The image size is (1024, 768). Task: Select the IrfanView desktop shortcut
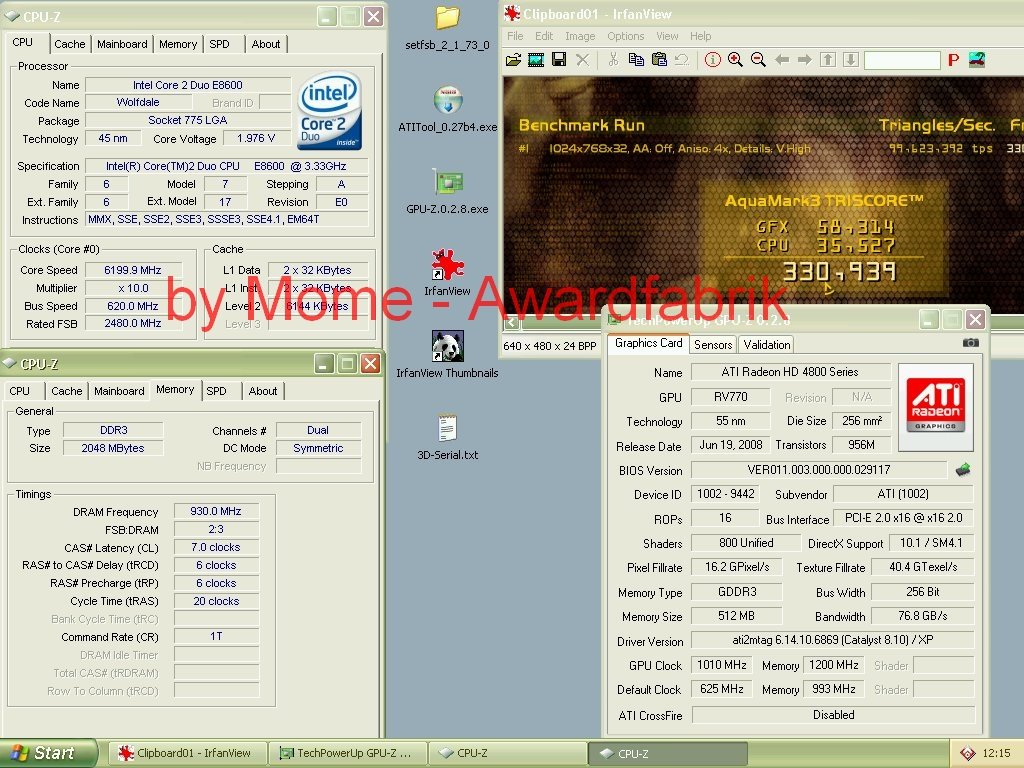pyautogui.click(x=447, y=273)
